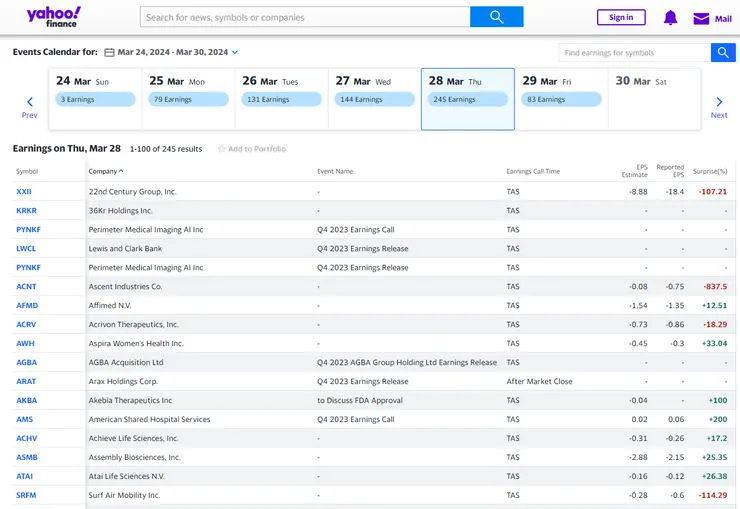This screenshot has height=509, width=740.
Task: Expand the date range dropdown chevron
Action: coord(235,52)
